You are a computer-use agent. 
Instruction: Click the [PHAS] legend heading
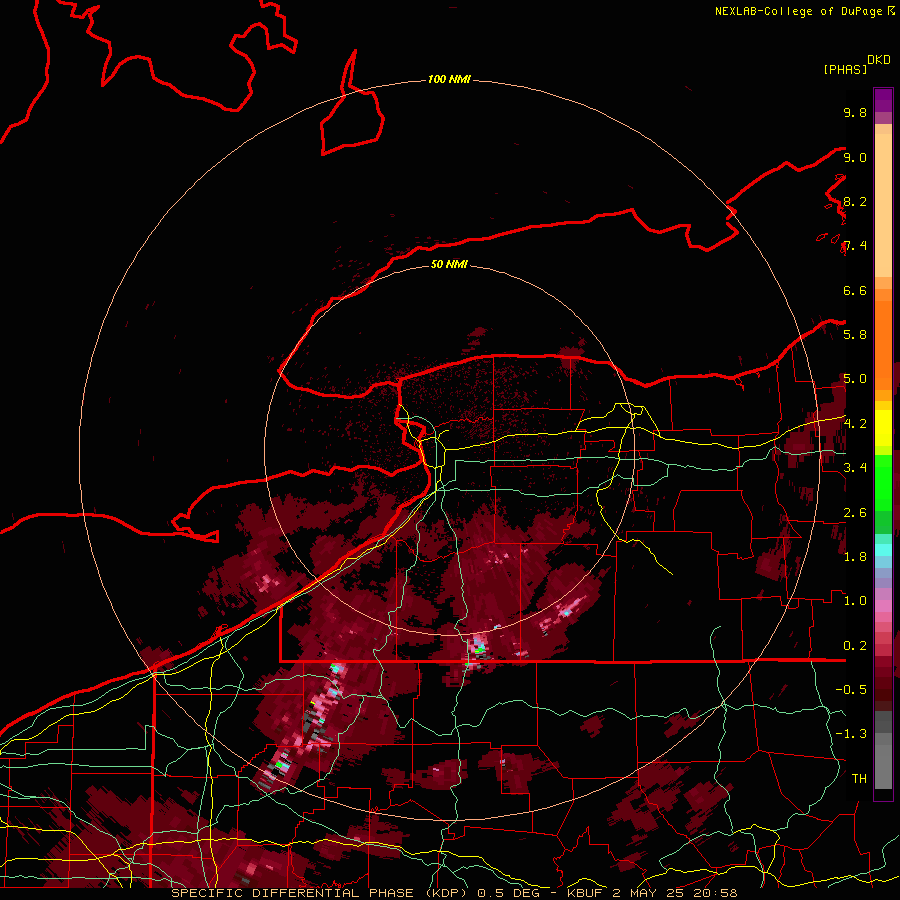(x=845, y=69)
